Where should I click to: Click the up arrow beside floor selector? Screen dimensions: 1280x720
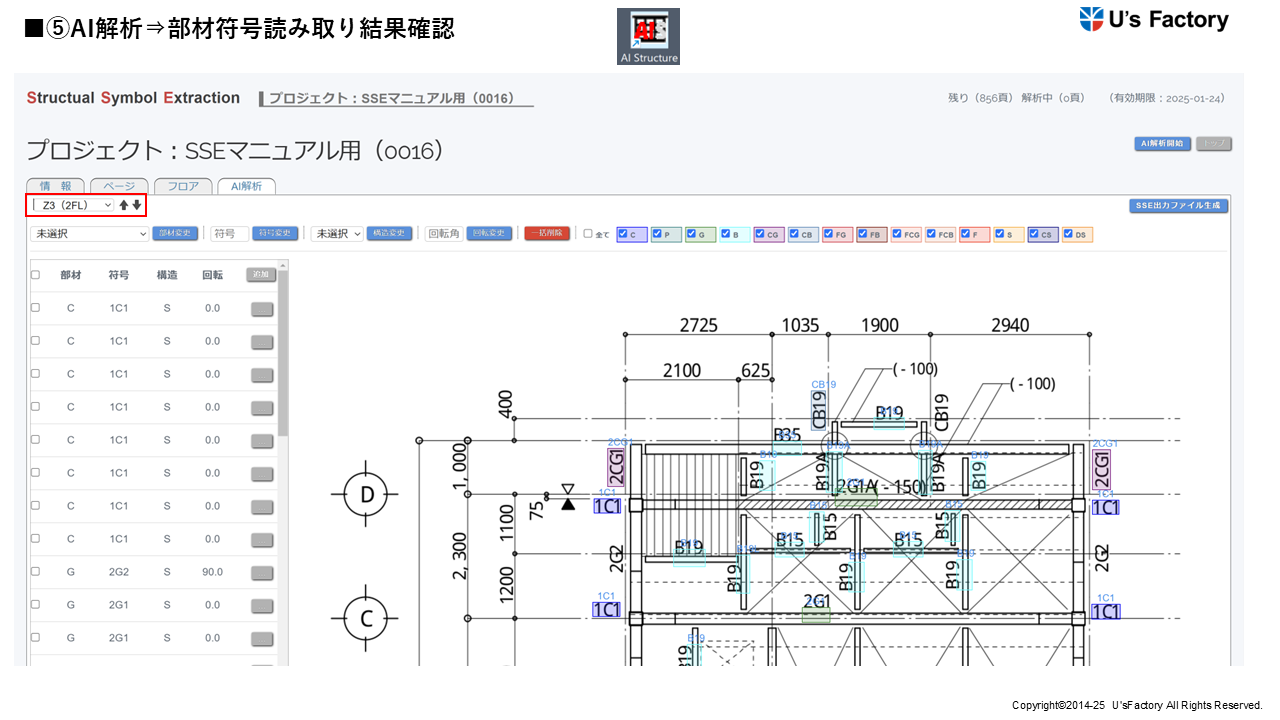click(x=124, y=205)
